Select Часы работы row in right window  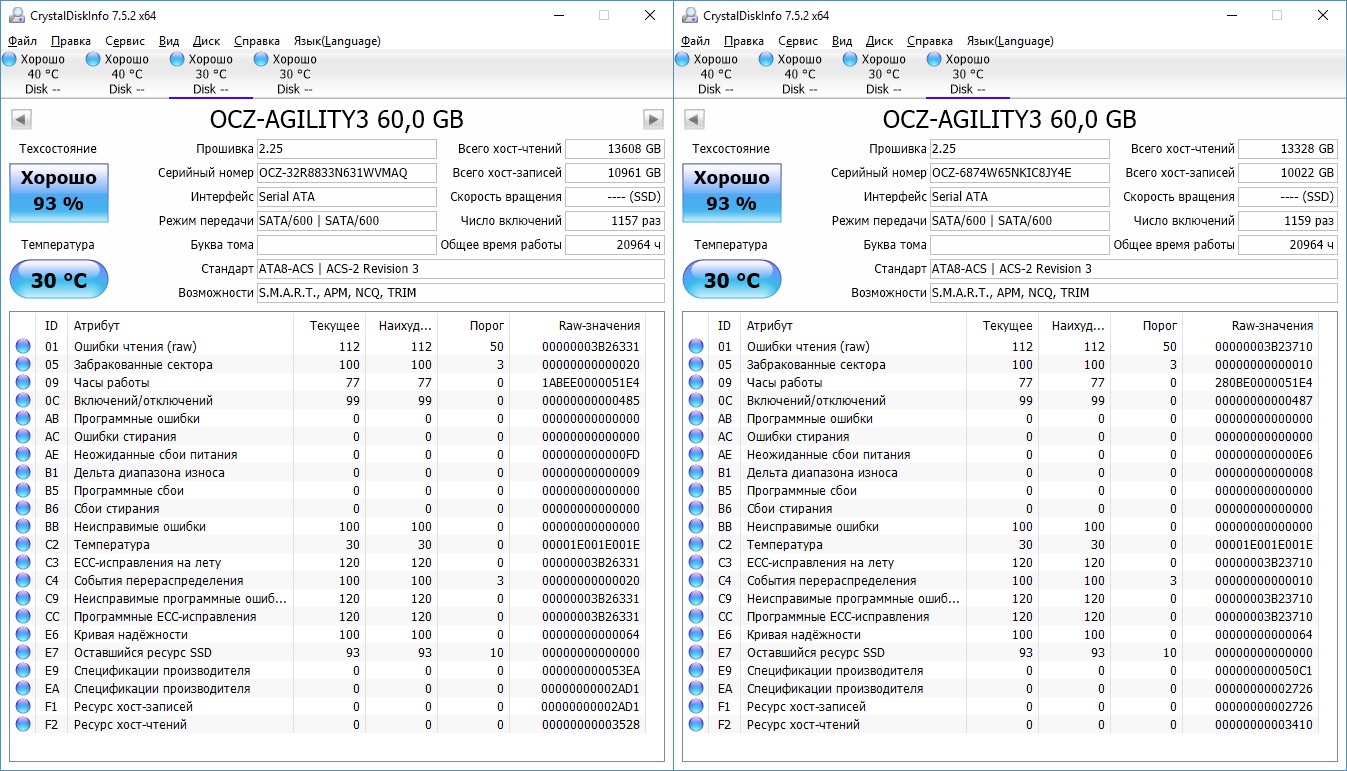(x=1001, y=383)
